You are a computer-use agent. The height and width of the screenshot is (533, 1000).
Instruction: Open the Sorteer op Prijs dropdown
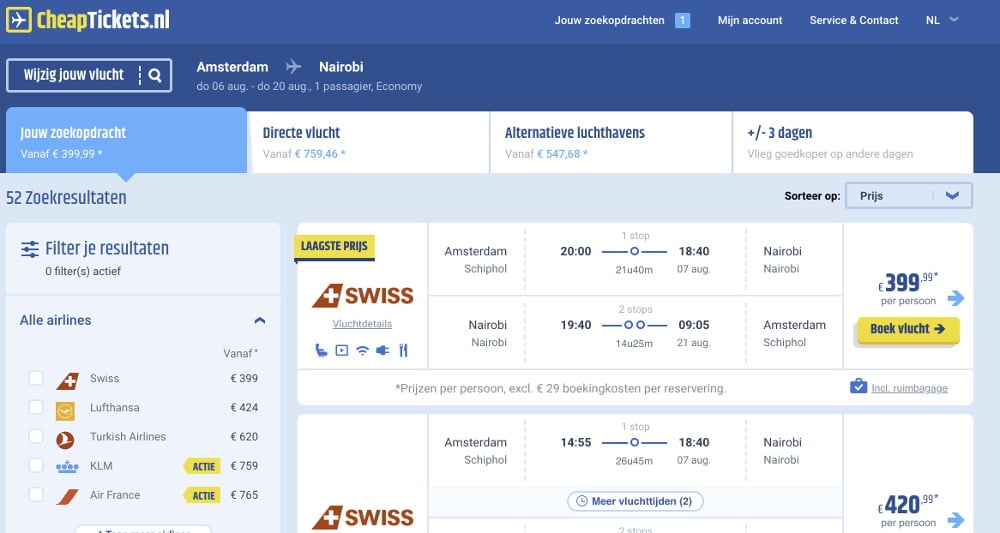click(x=909, y=196)
